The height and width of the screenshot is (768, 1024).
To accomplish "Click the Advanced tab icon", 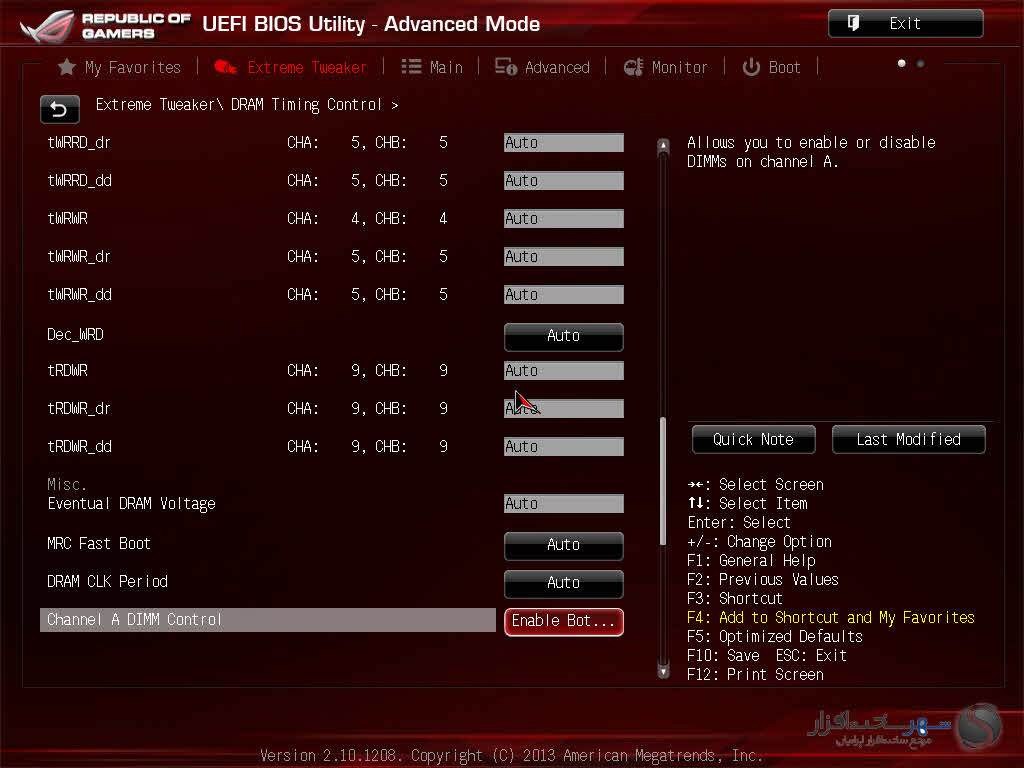I will (x=506, y=67).
